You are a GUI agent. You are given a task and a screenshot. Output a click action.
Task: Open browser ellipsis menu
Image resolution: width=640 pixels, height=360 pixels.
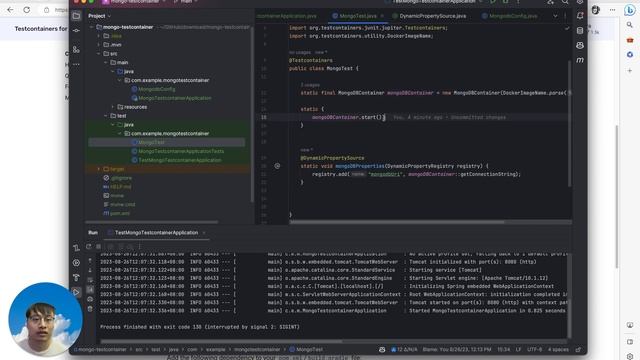[612, 10]
